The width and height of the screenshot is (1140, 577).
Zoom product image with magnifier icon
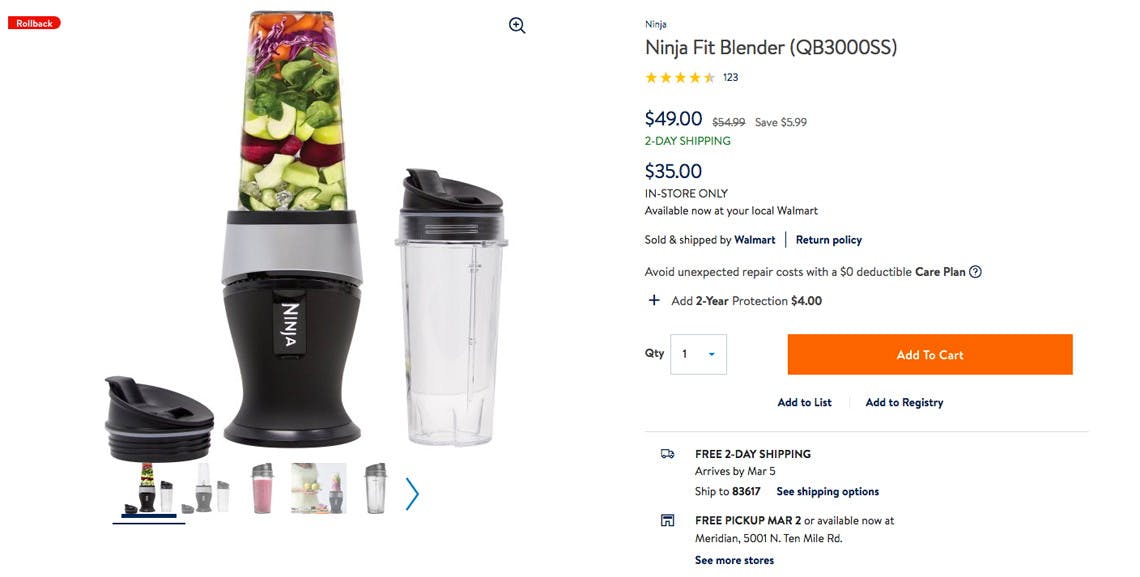517,25
